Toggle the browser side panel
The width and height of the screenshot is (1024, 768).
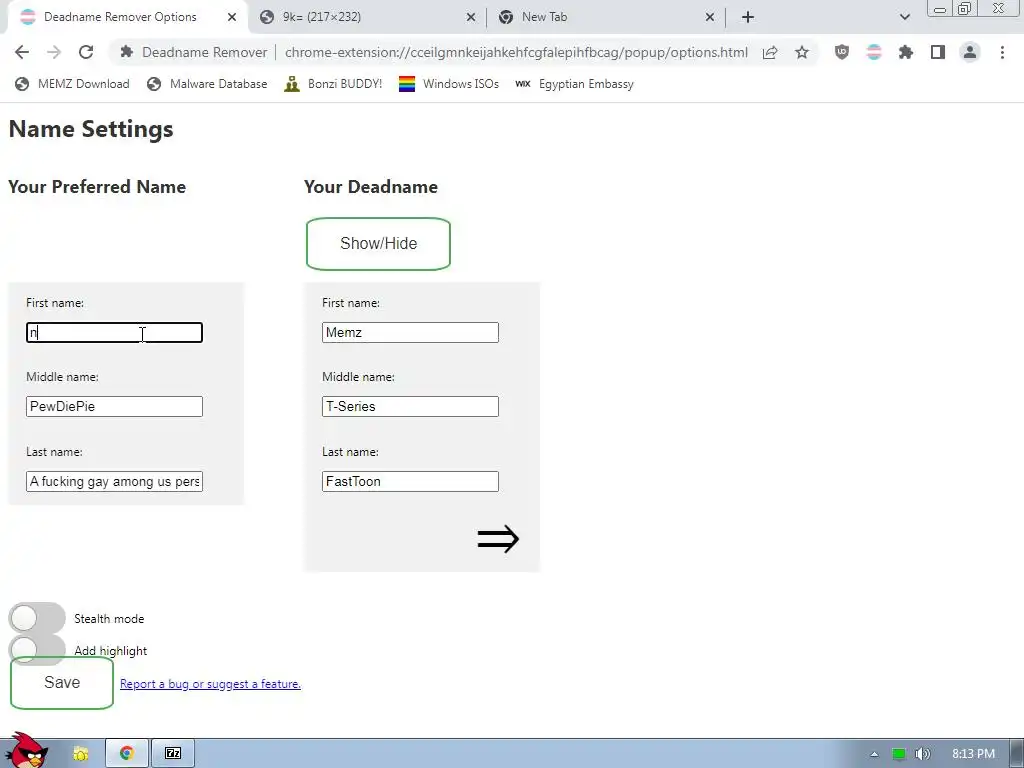938,52
